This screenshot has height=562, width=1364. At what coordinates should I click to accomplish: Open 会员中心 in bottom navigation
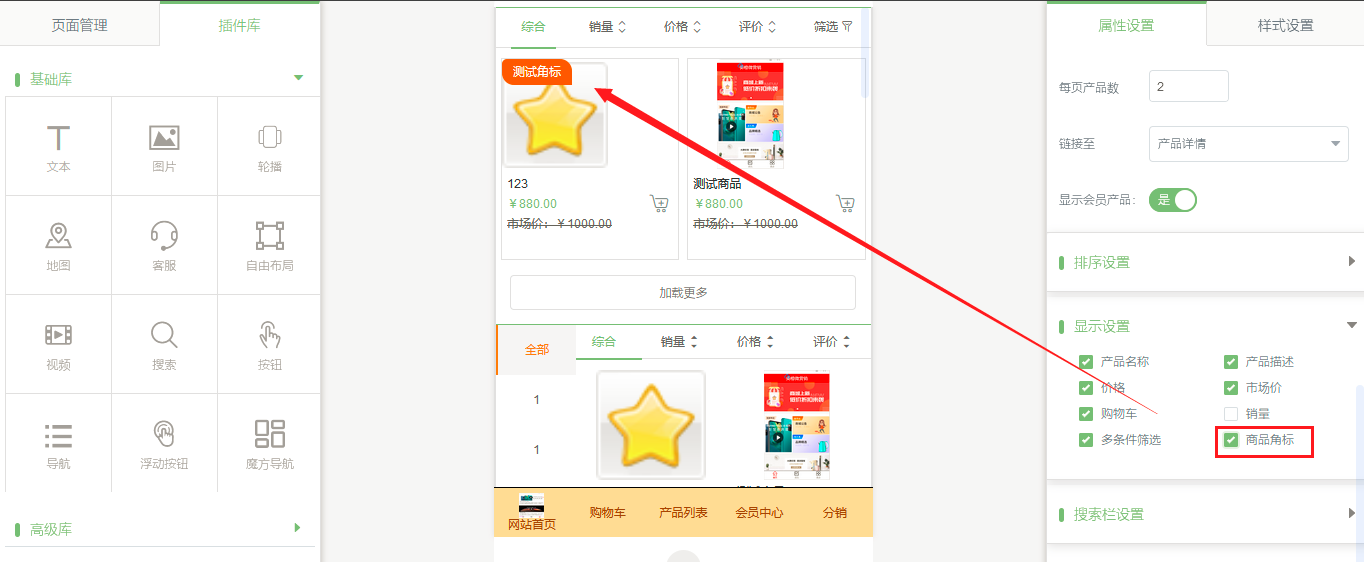[x=759, y=513]
